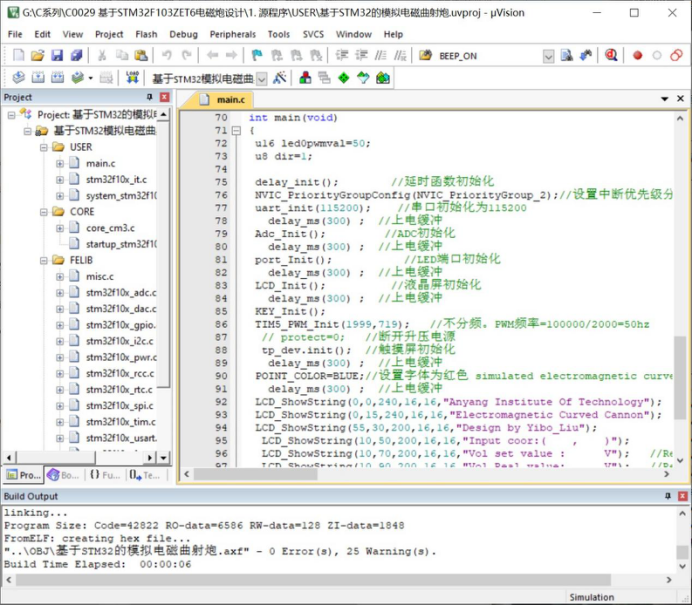The height and width of the screenshot is (605, 692).
Task: Open the Window menu
Action: [x=354, y=34]
